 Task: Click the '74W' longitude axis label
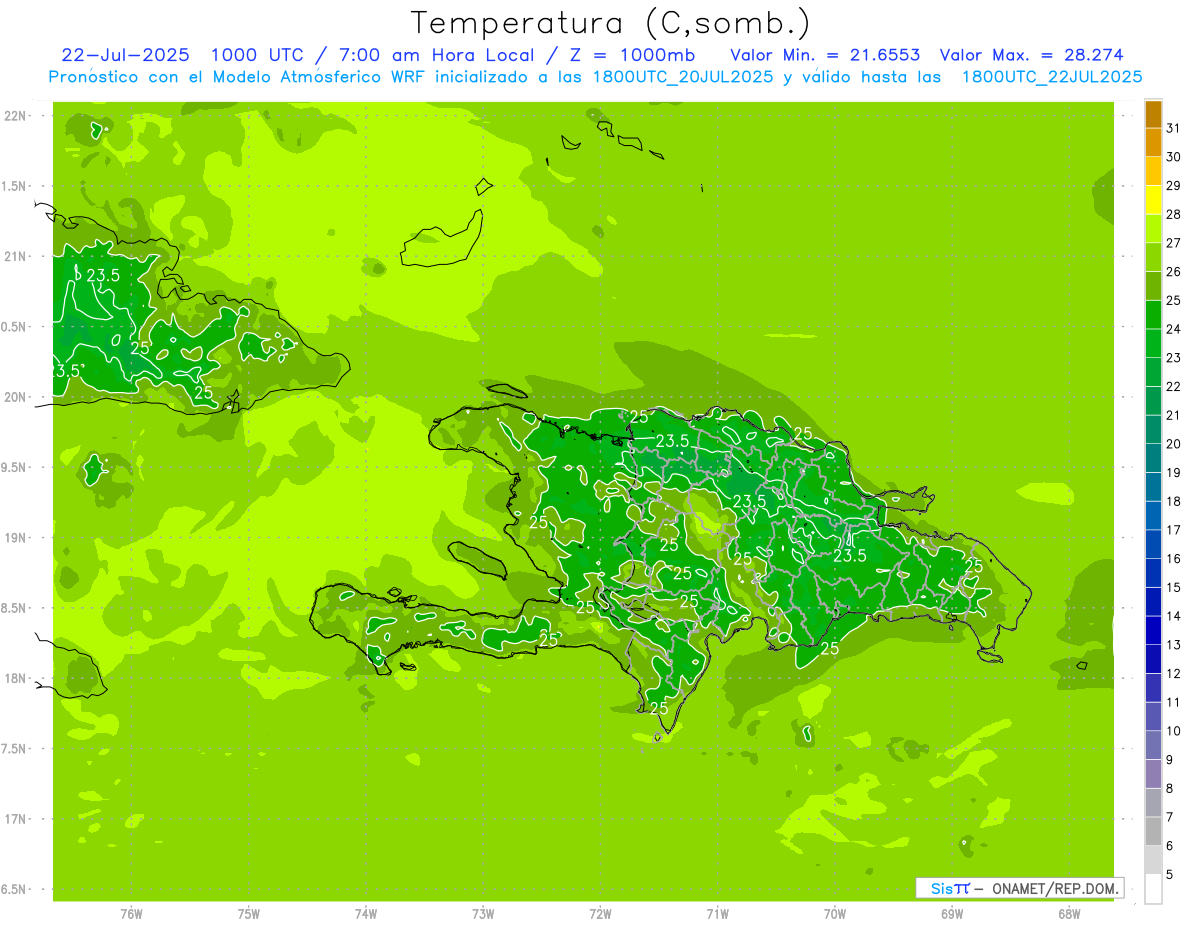[x=366, y=914]
